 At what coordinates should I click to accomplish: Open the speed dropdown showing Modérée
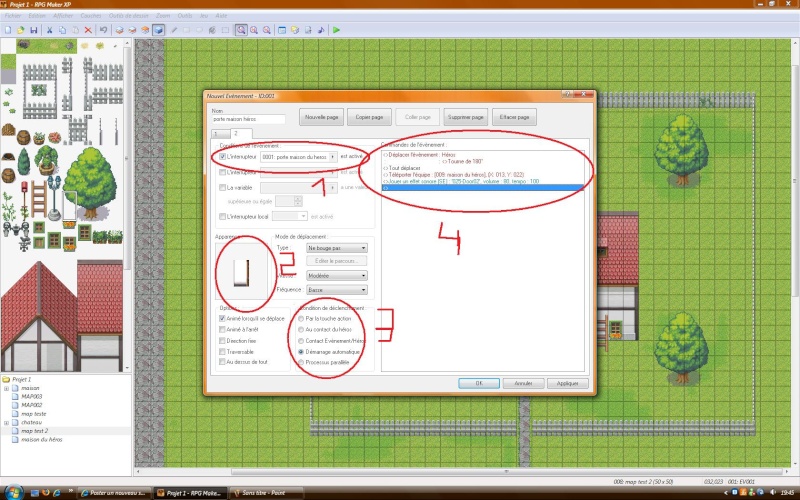[337, 276]
